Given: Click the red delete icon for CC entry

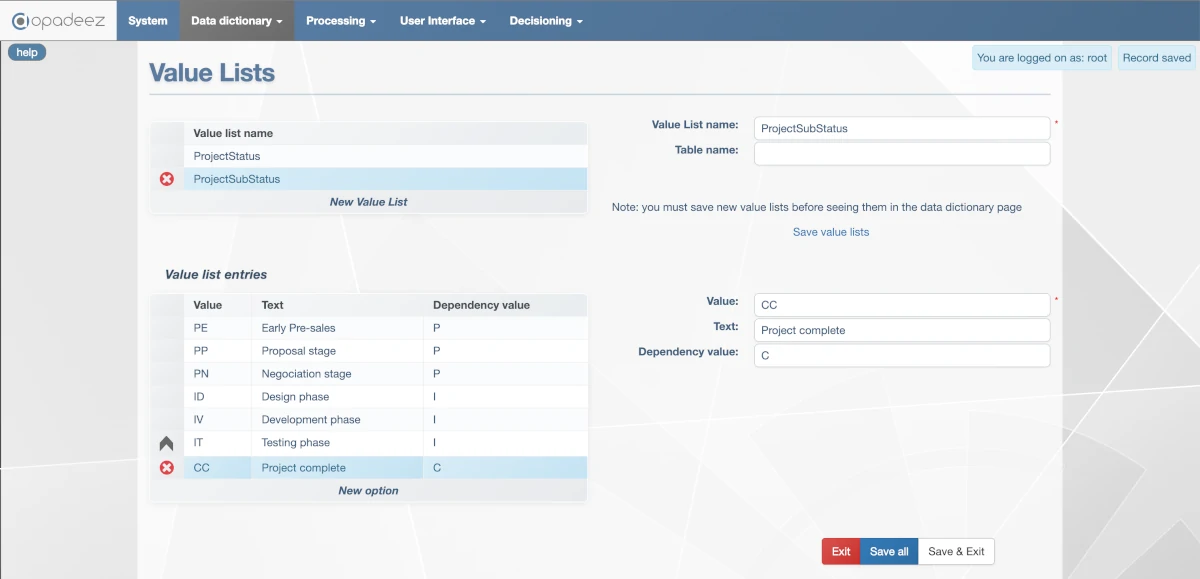Looking at the screenshot, I should tap(167, 468).
